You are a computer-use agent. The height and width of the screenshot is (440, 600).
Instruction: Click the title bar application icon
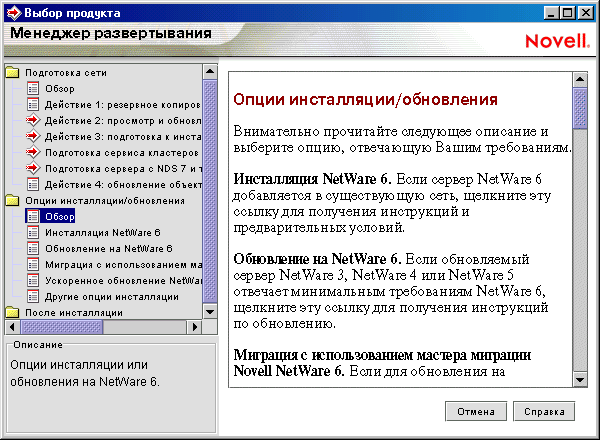(14, 13)
